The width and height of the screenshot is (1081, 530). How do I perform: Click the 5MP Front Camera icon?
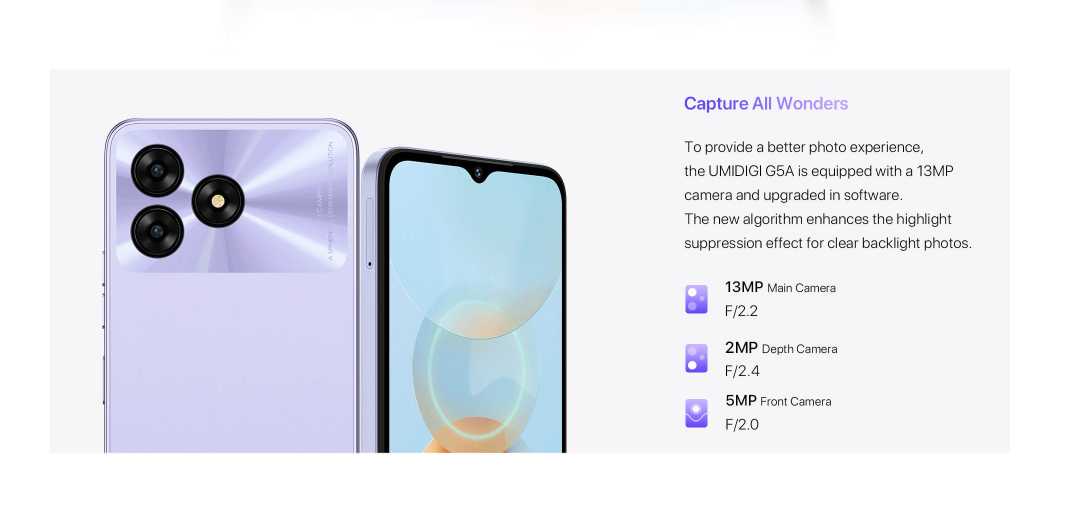tap(696, 413)
